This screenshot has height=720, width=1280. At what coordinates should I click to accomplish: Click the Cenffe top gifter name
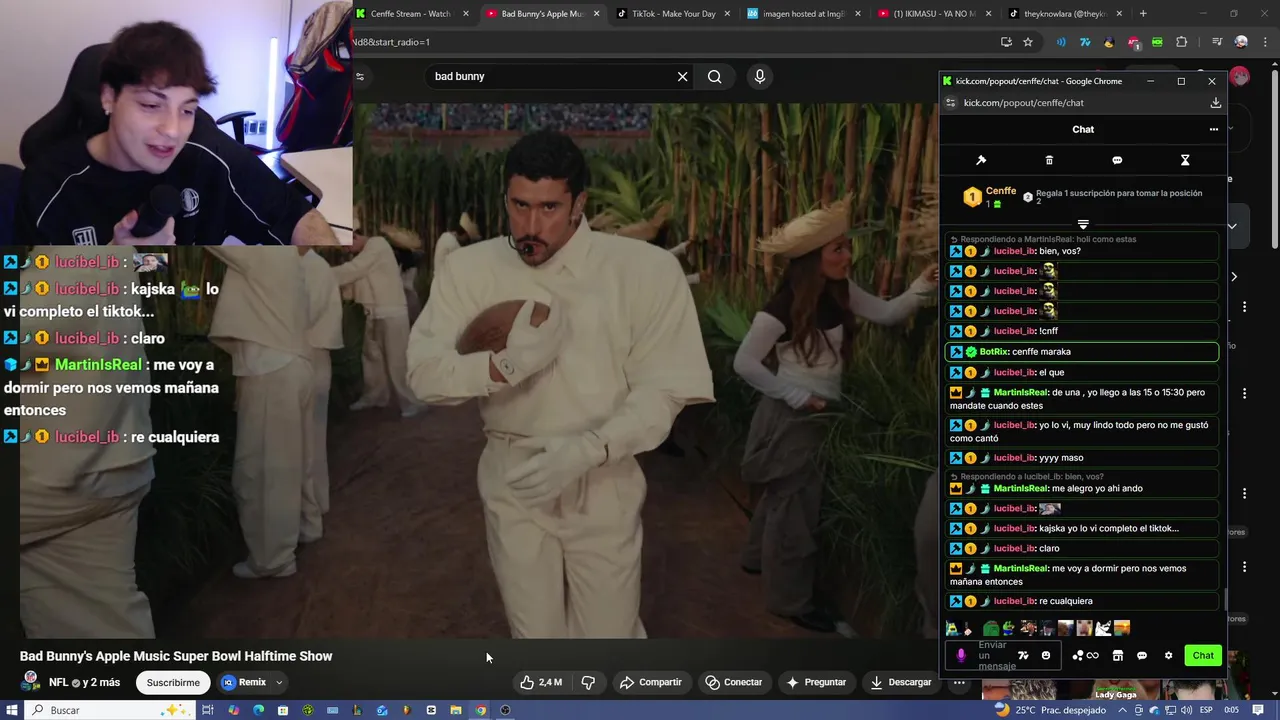[x=1001, y=191]
